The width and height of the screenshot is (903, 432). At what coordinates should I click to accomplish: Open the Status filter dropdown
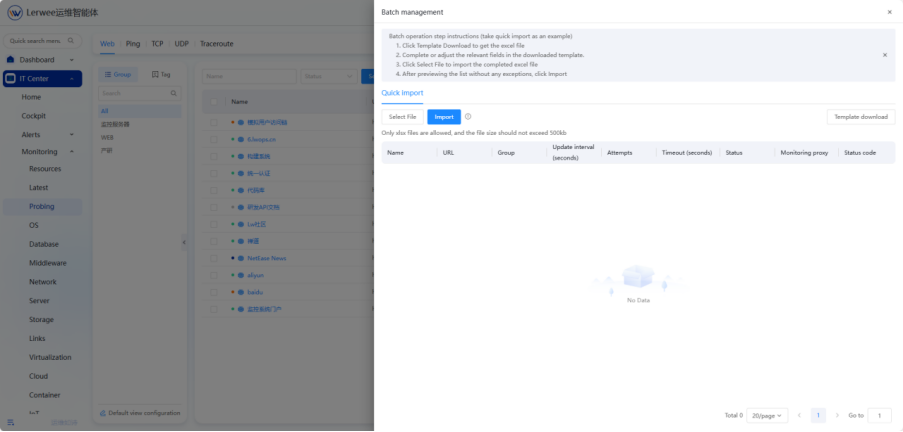point(327,76)
